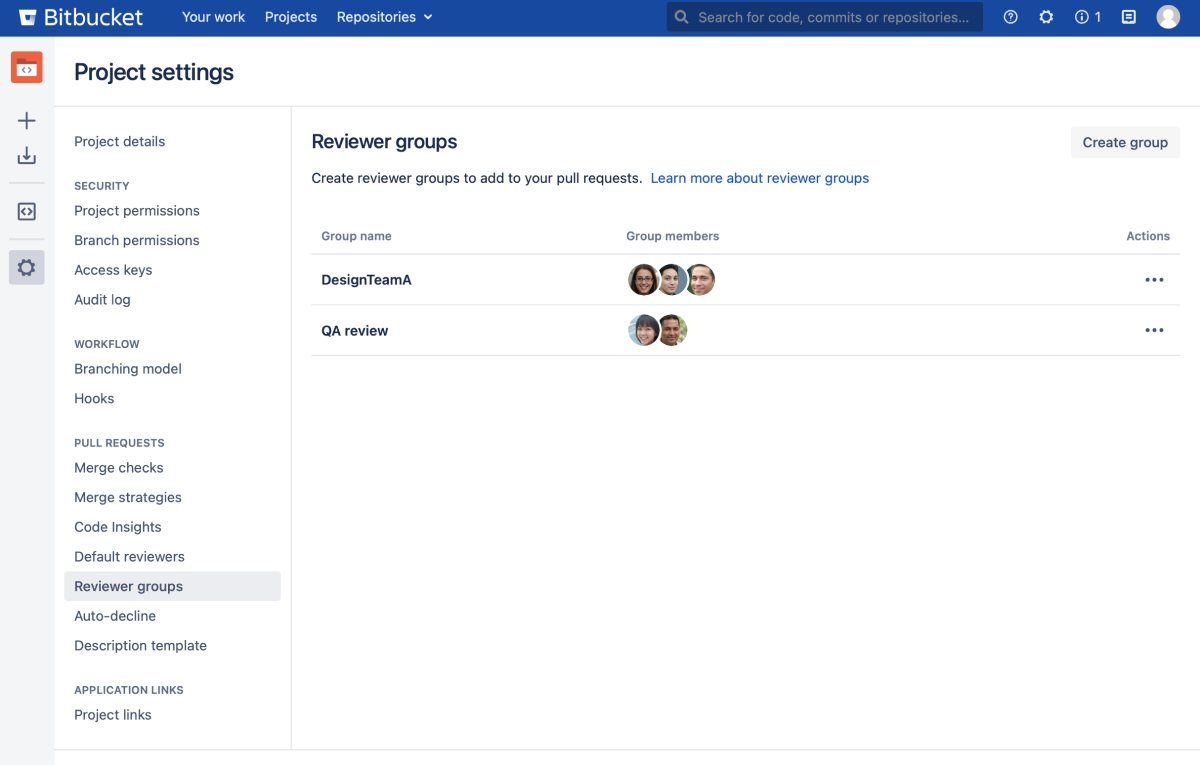Select Branch permissions in settings sidebar
Viewport: 1200px width, 766px height.
(137, 240)
